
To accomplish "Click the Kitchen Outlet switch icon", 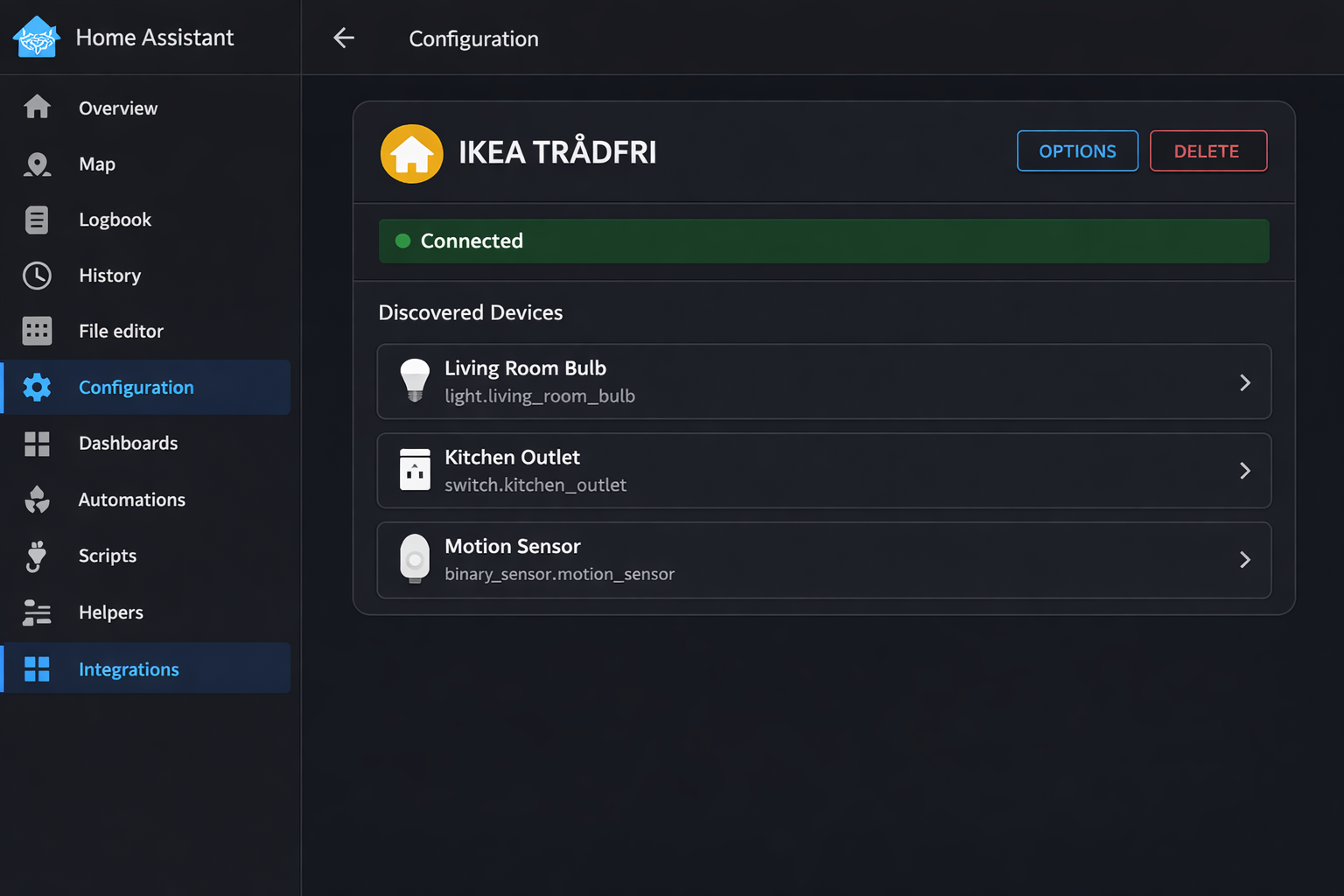I will pos(414,470).
